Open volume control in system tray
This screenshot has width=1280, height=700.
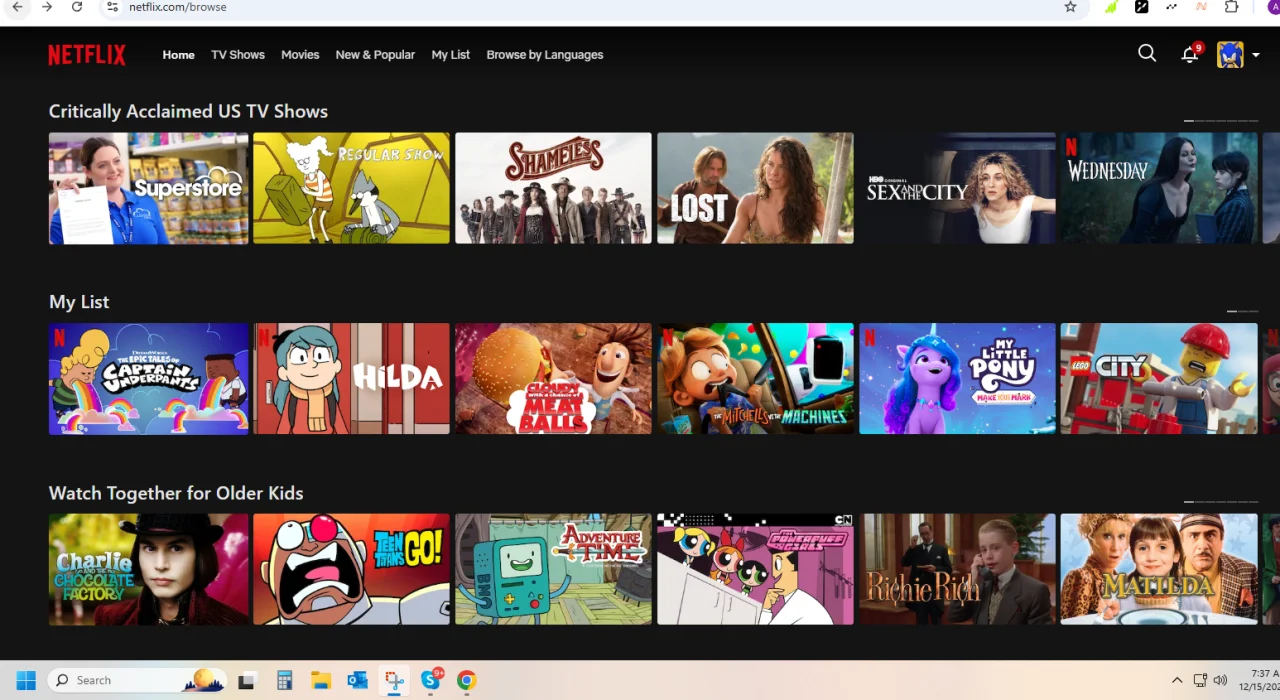pos(1220,680)
